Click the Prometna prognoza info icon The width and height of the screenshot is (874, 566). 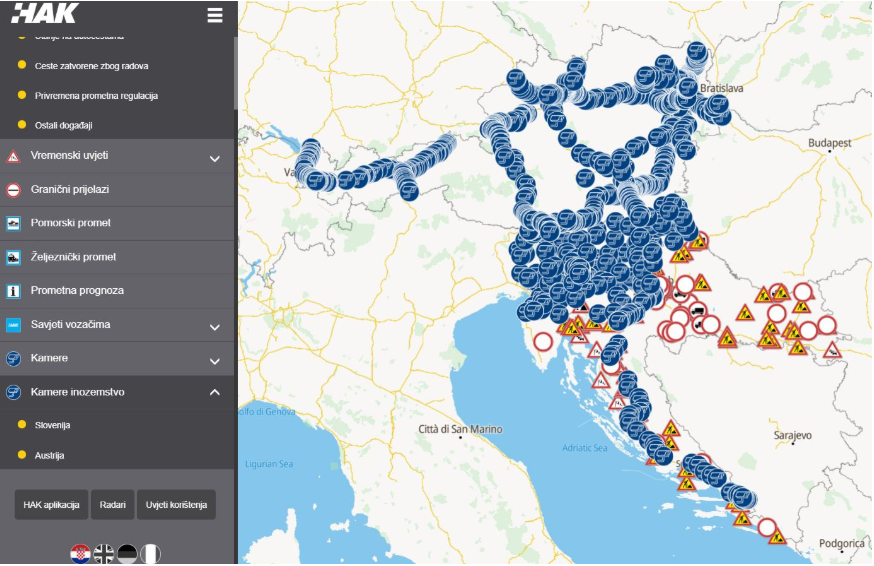click(x=13, y=291)
